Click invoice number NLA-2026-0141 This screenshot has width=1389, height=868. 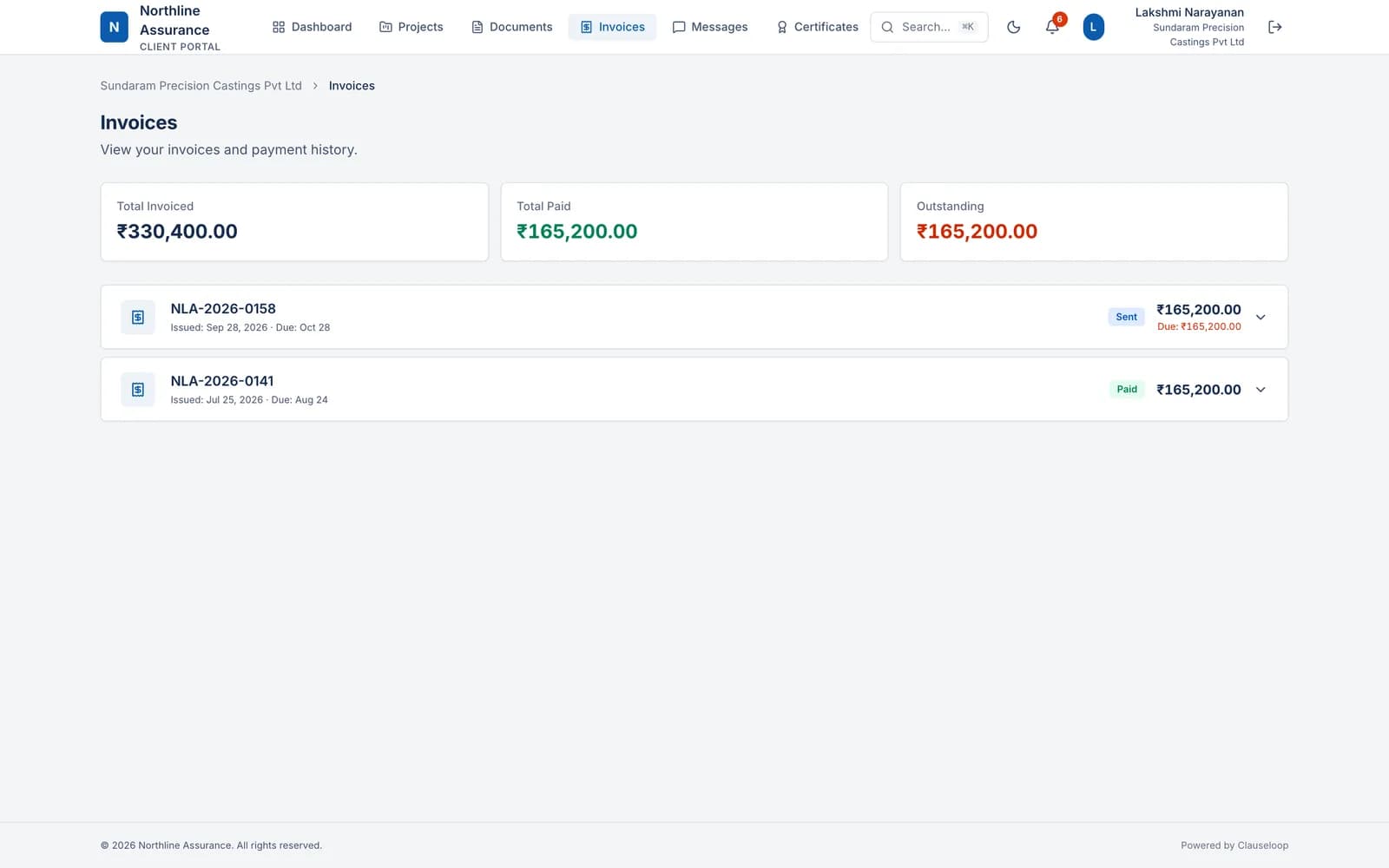(x=222, y=381)
